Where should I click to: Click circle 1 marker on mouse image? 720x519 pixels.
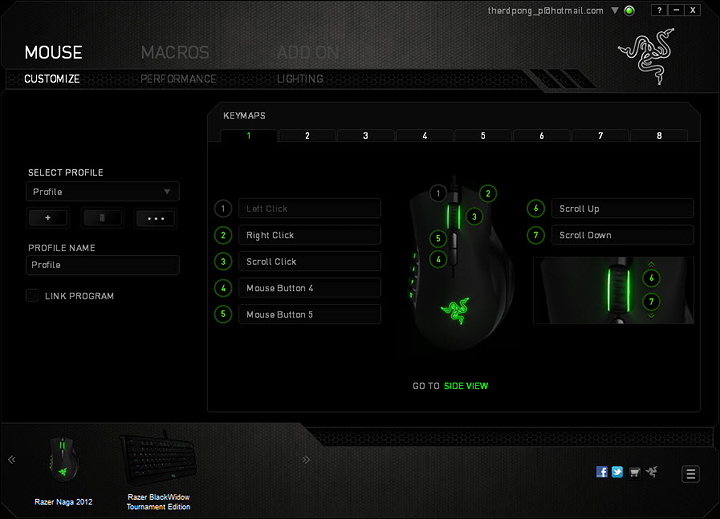[x=438, y=193]
